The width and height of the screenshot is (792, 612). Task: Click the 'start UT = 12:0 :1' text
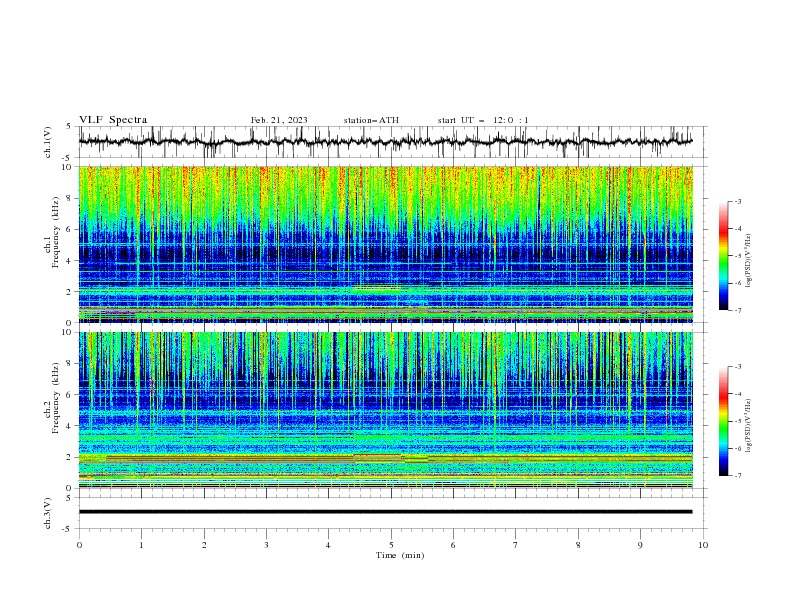pos(483,120)
